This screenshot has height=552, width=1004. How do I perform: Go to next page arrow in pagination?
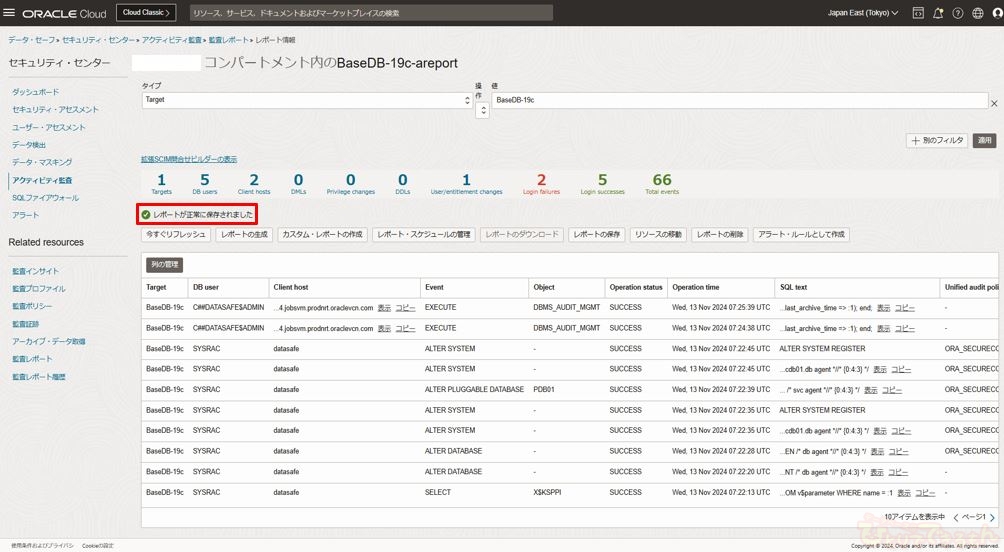[x=992, y=517]
